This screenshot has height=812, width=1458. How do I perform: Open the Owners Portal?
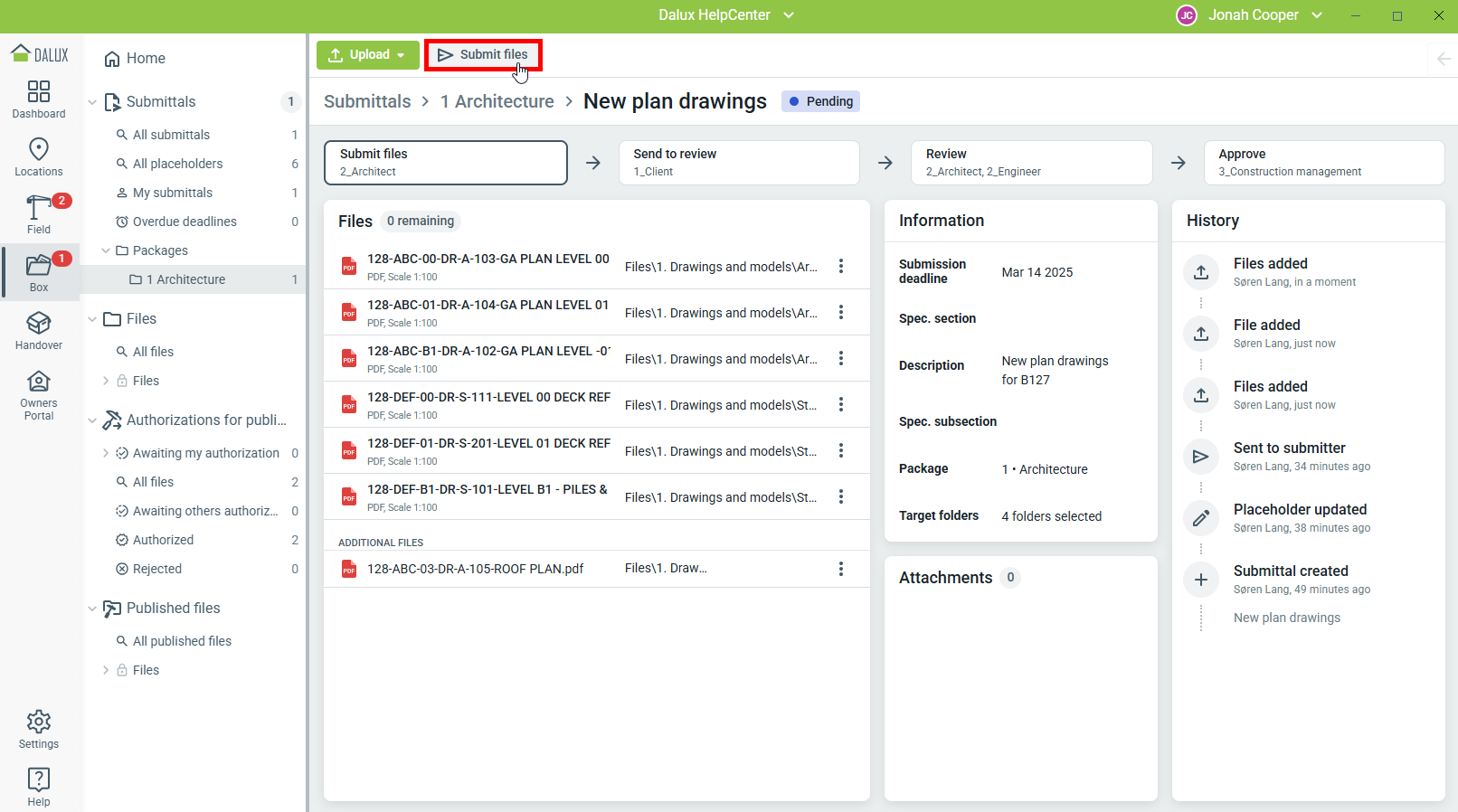pyautogui.click(x=39, y=395)
